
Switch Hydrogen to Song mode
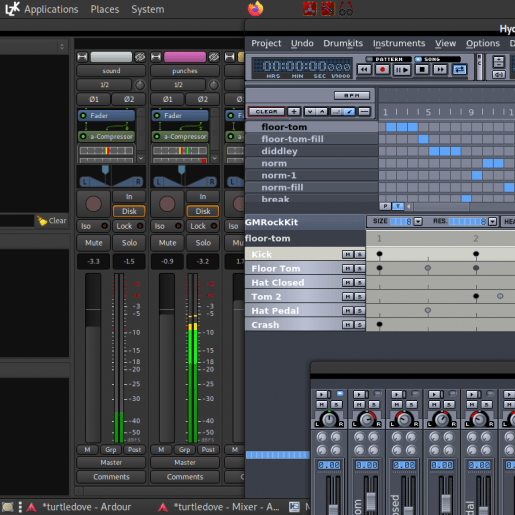tap(437, 59)
